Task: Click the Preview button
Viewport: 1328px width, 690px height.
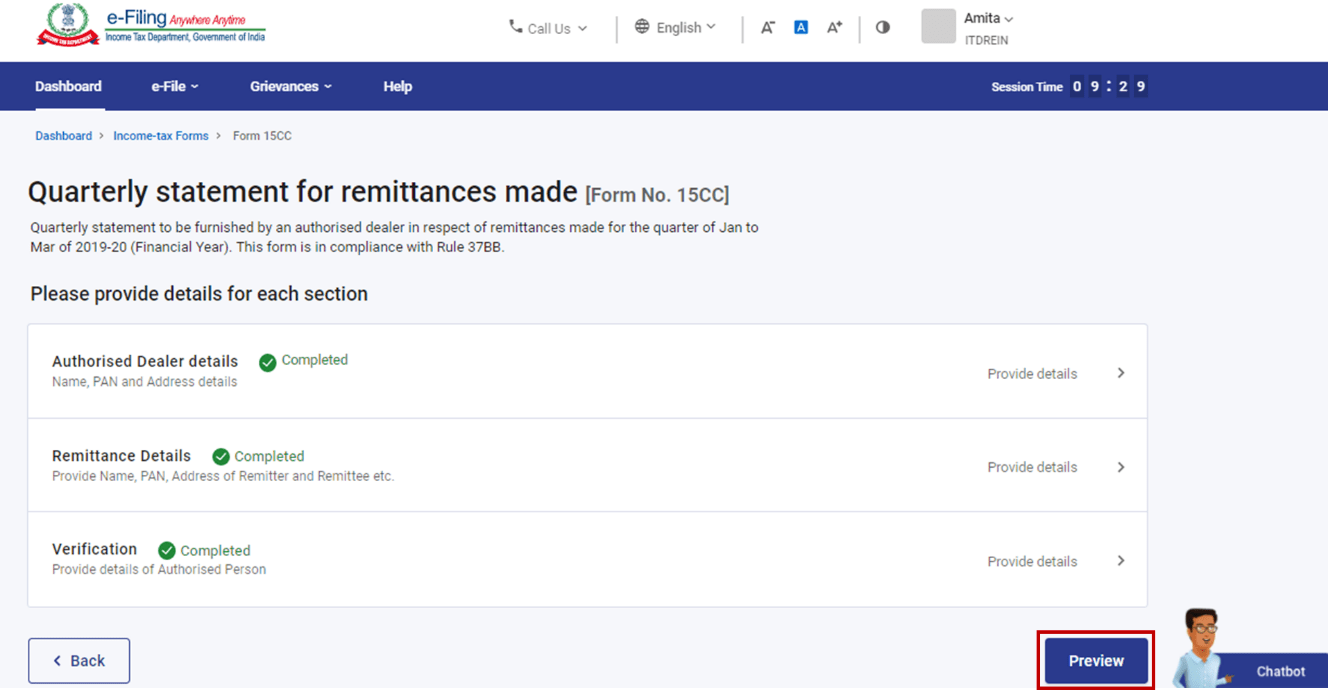Action: point(1096,661)
